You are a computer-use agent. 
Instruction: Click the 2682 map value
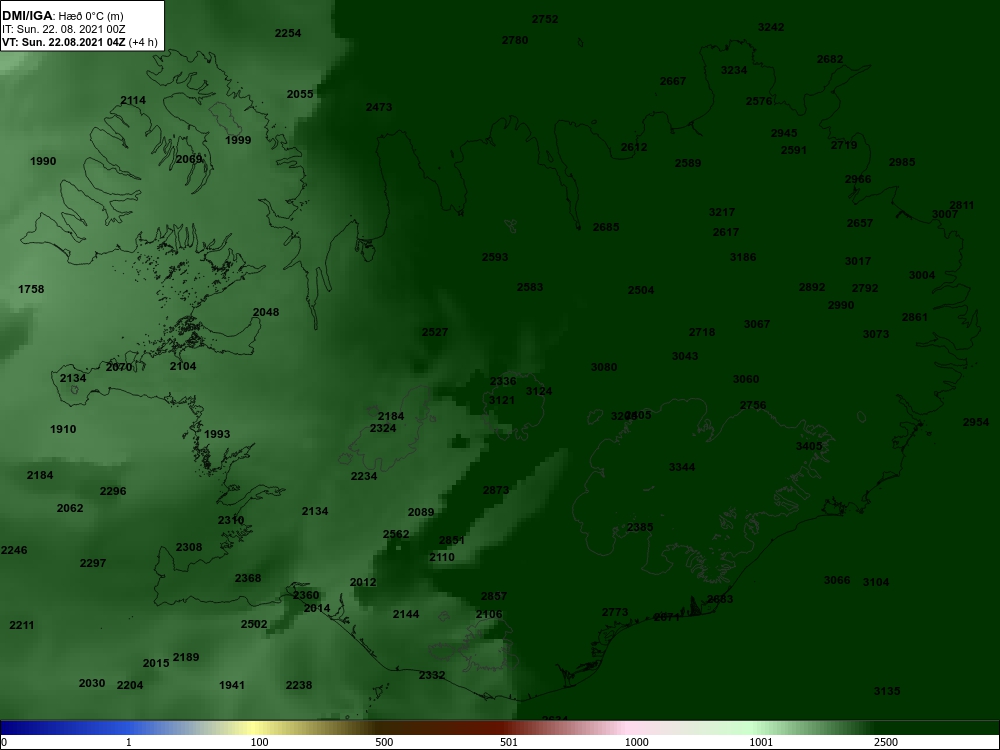tap(830, 59)
